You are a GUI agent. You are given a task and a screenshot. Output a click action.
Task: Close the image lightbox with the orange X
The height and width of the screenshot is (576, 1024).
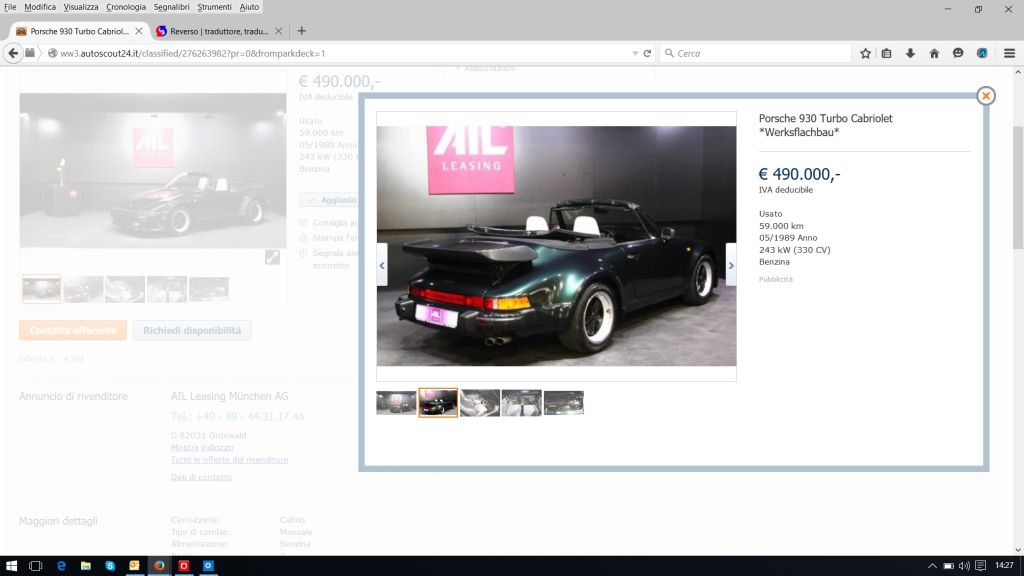click(985, 96)
